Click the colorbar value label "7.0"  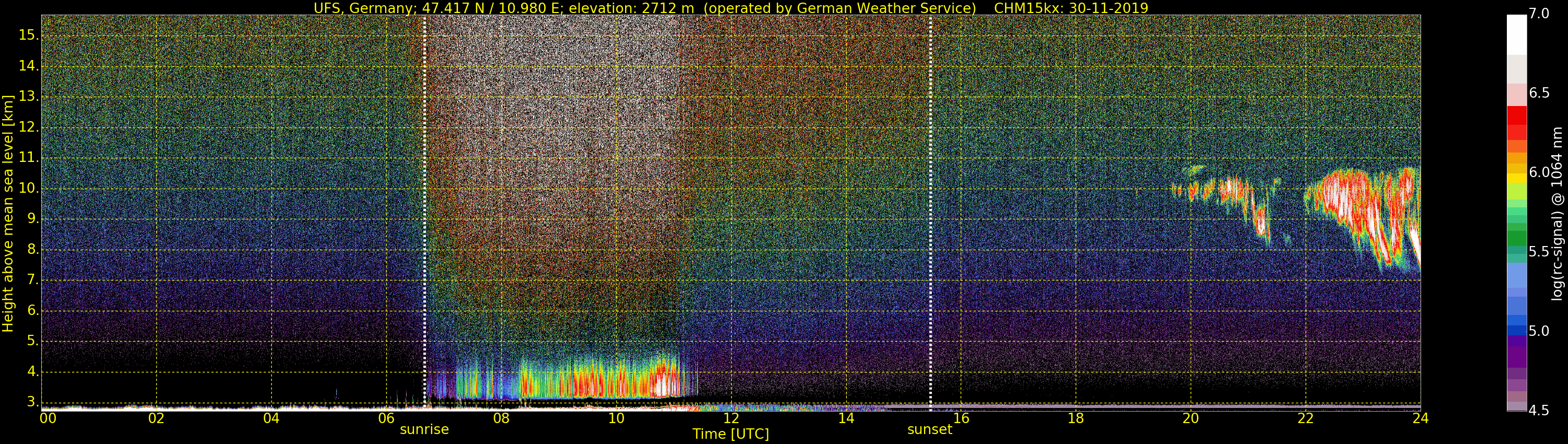click(1539, 14)
